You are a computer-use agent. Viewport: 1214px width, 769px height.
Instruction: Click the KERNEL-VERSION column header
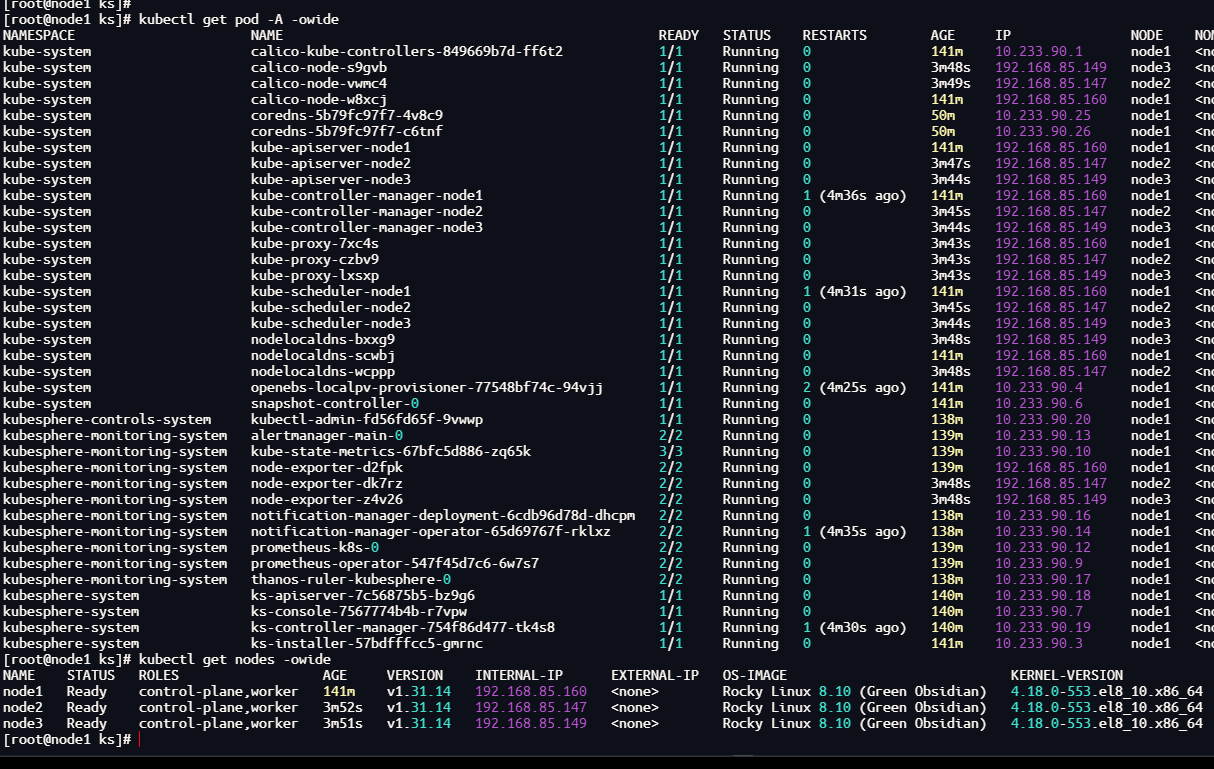click(1066, 675)
